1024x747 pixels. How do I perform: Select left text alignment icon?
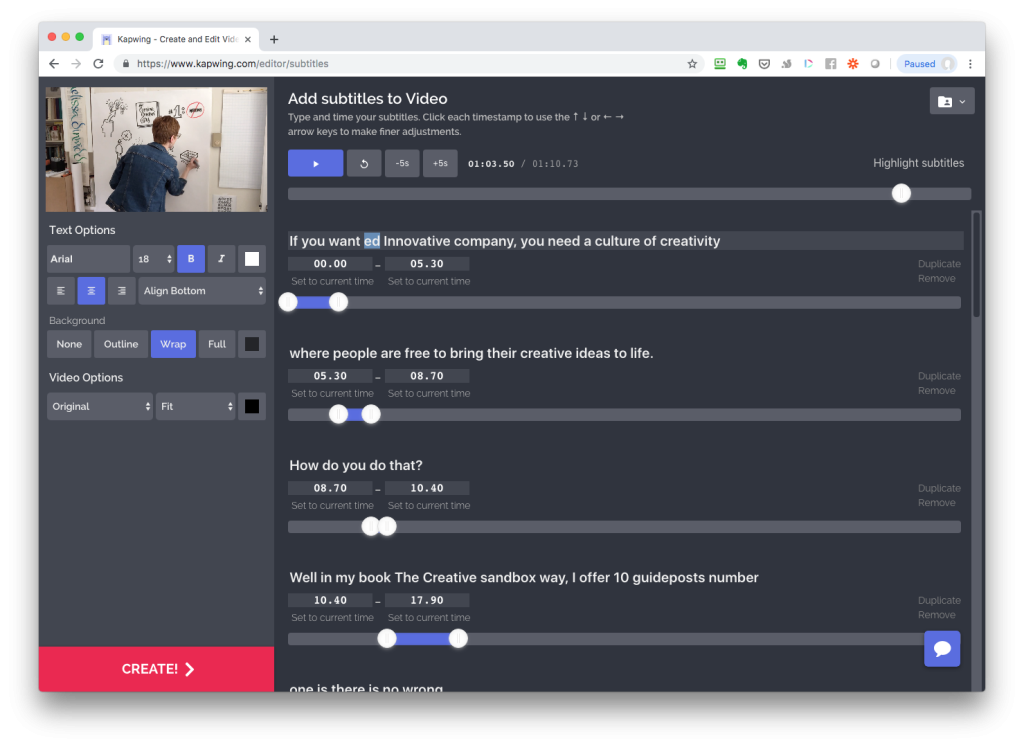(x=61, y=291)
